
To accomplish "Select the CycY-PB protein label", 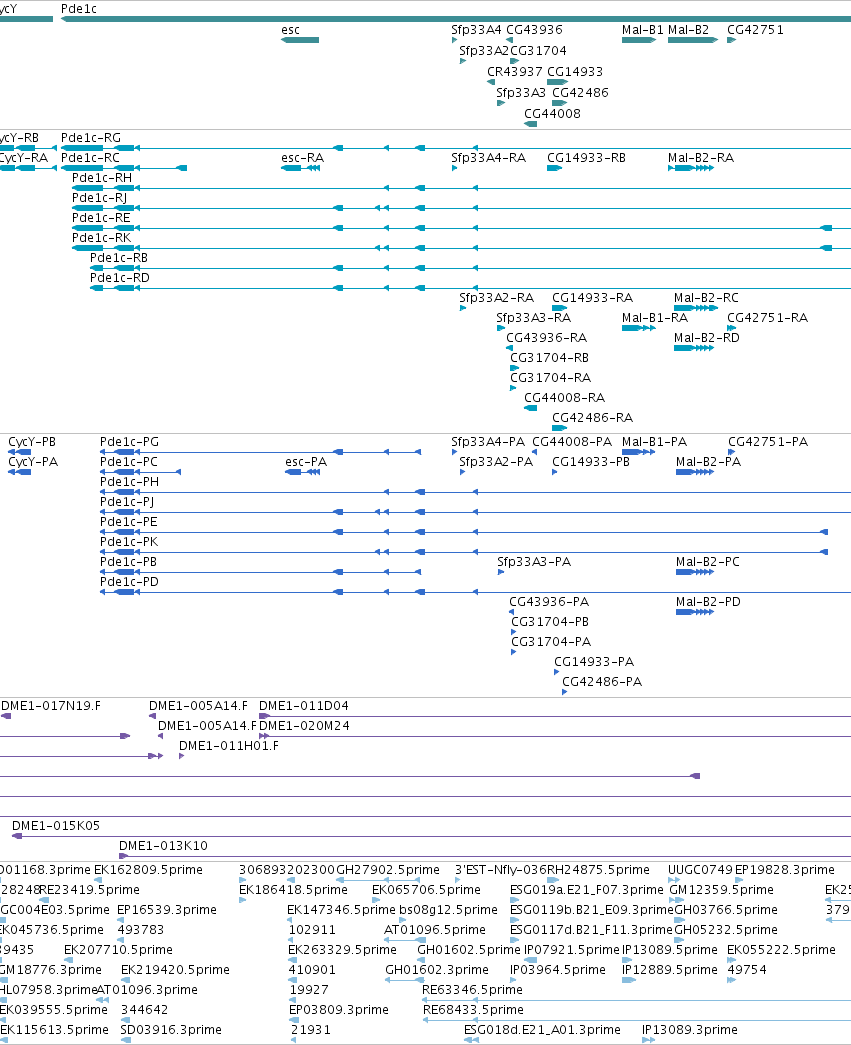I will tap(32, 442).
